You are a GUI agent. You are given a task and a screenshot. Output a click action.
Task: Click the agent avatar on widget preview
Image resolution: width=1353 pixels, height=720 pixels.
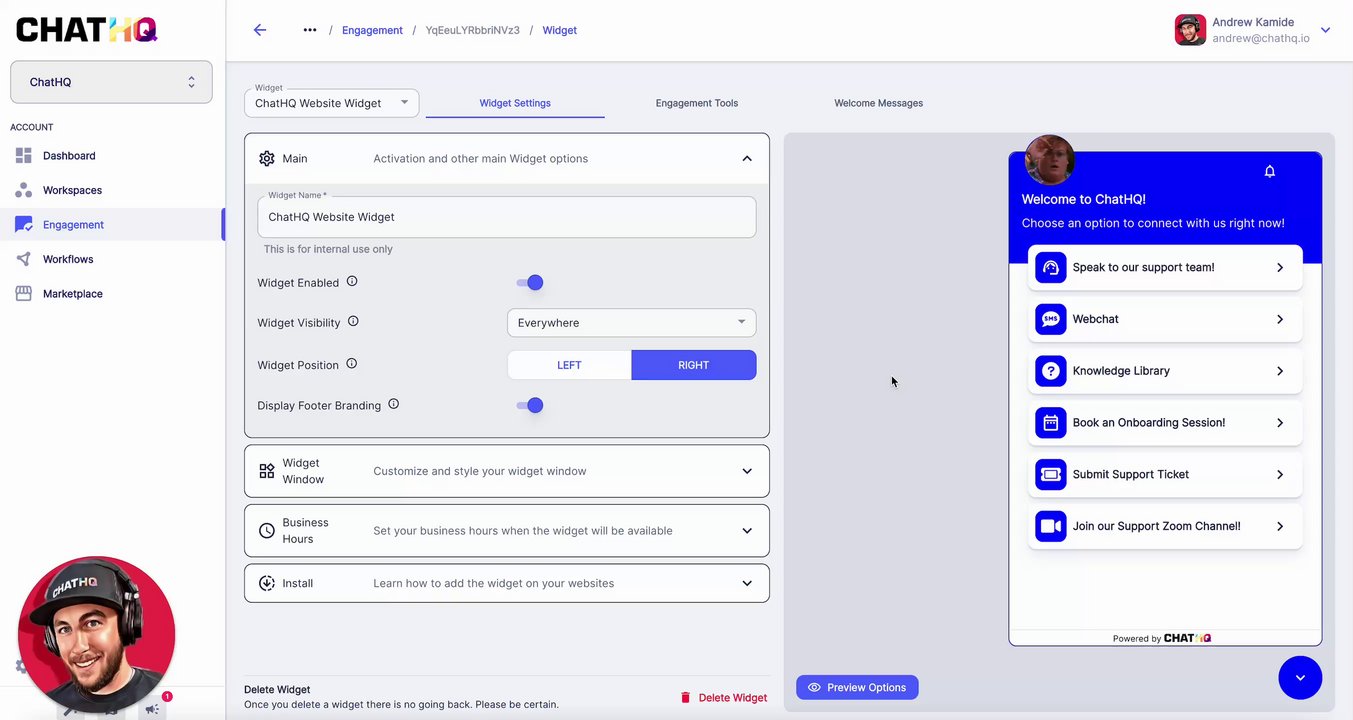pyautogui.click(x=1049, y=160)
